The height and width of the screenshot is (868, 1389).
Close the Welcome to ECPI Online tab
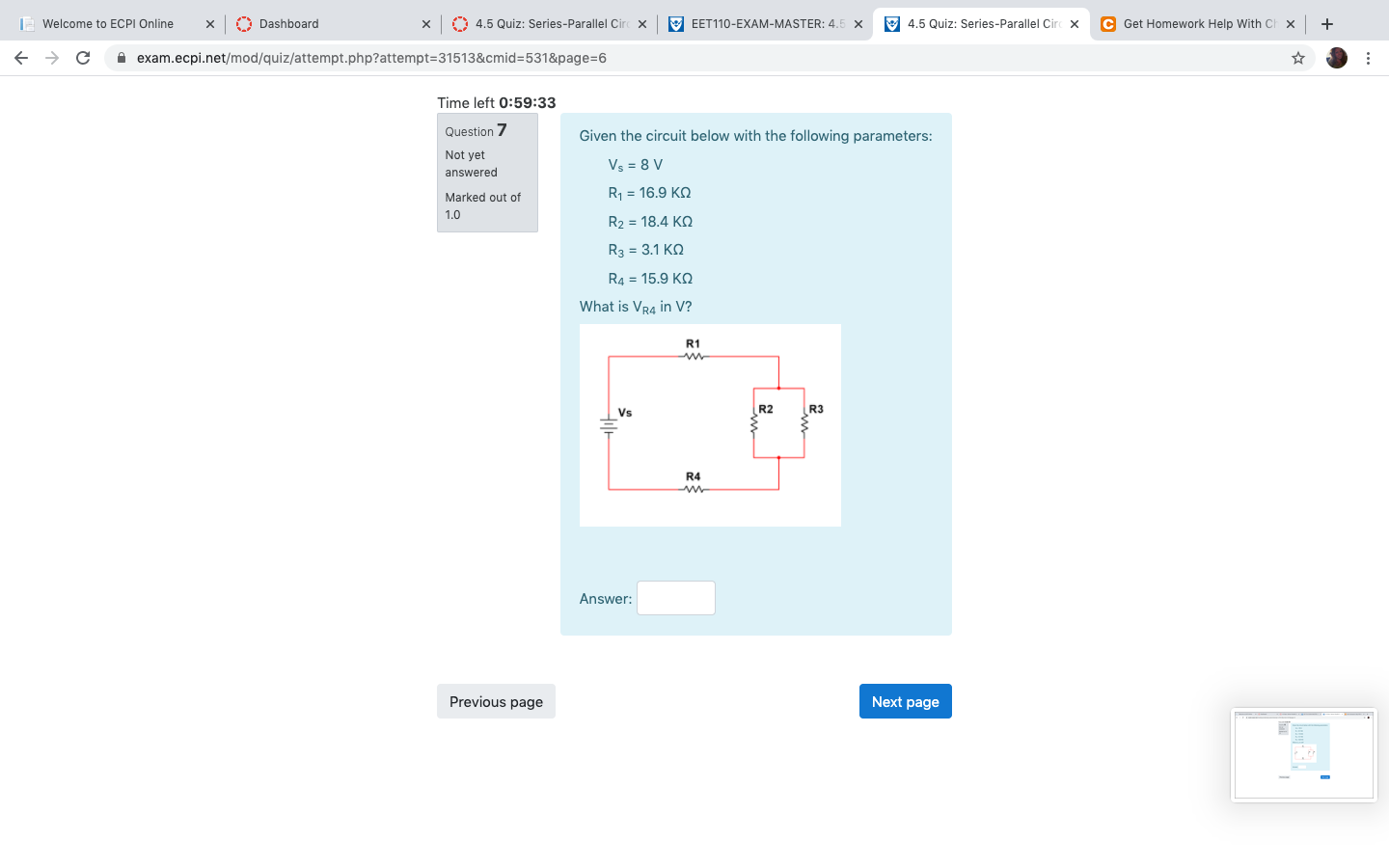209,23
